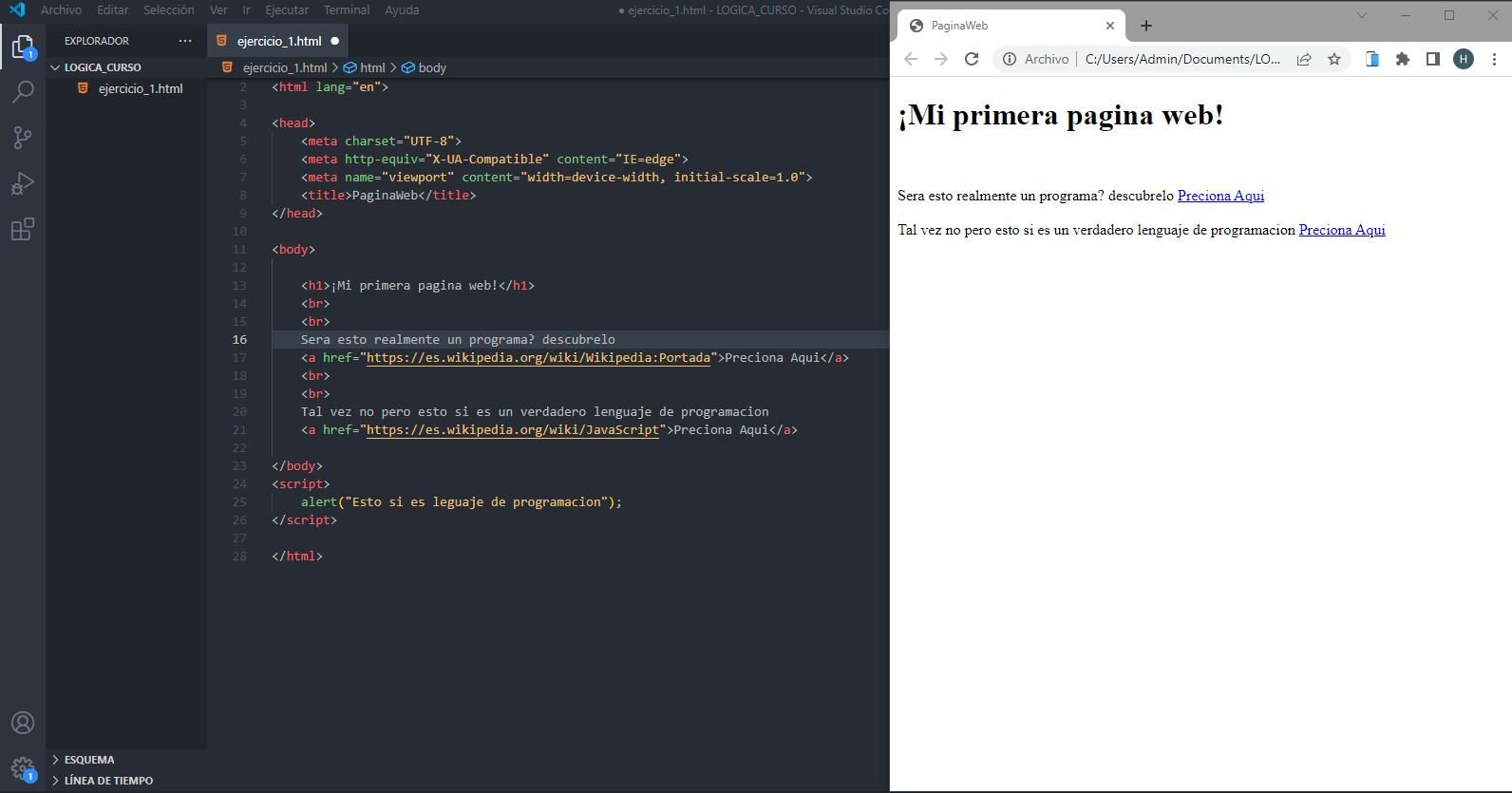
Task: Open the Ver menu
Action: (218, 9)
